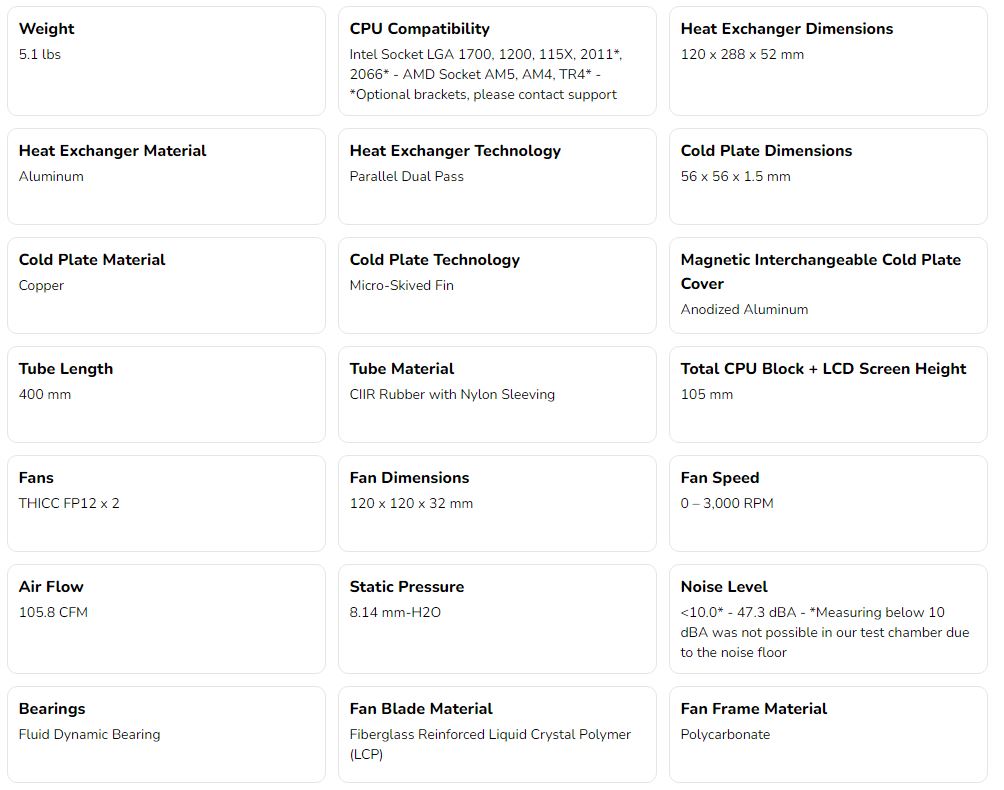Select the Heat Exchanger Dimensions card
This screenshot has height=790, width=1004.
point(828,61)
